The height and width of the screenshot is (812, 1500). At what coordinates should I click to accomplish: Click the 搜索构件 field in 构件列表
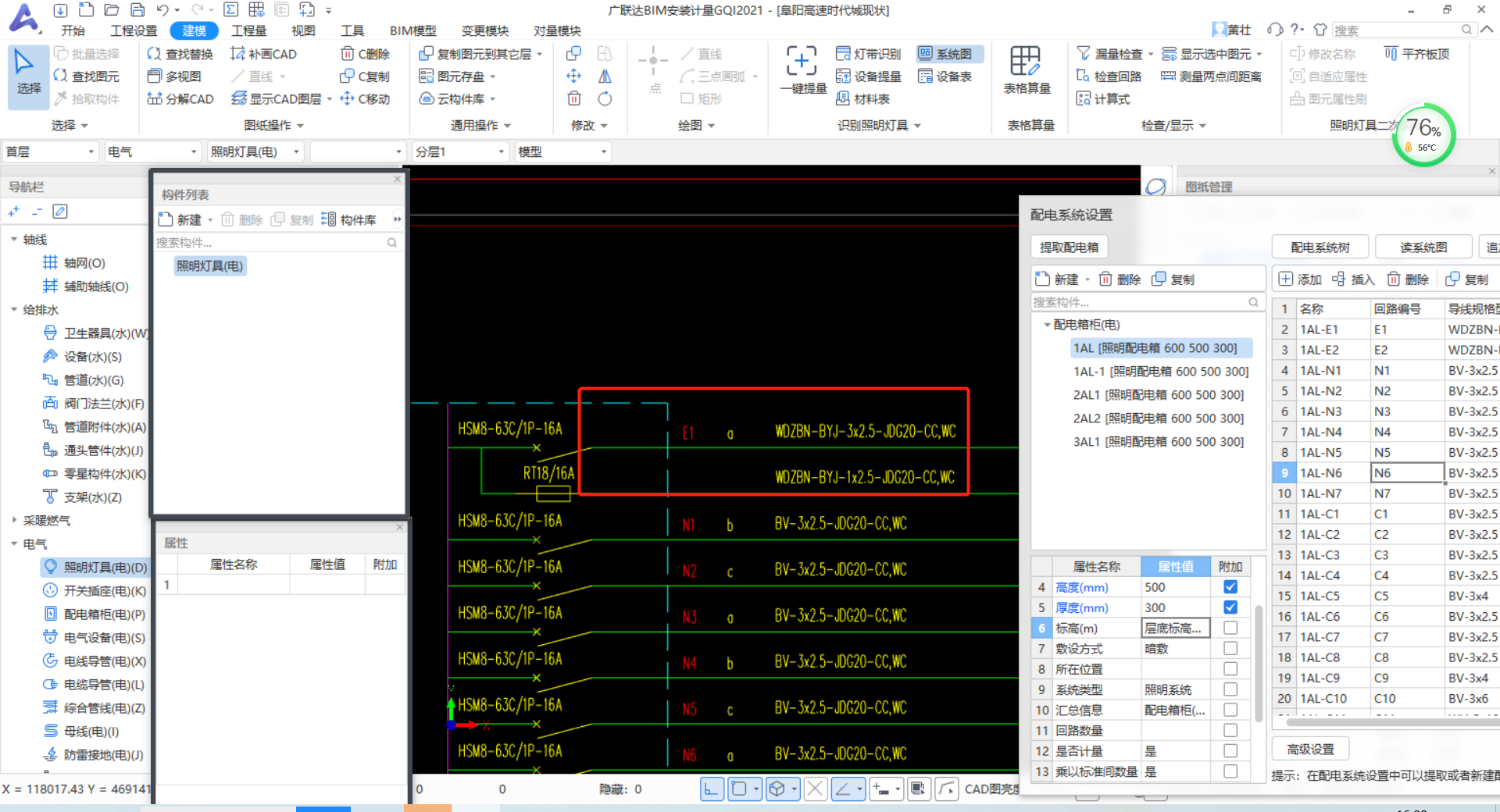tap(277, 243)
